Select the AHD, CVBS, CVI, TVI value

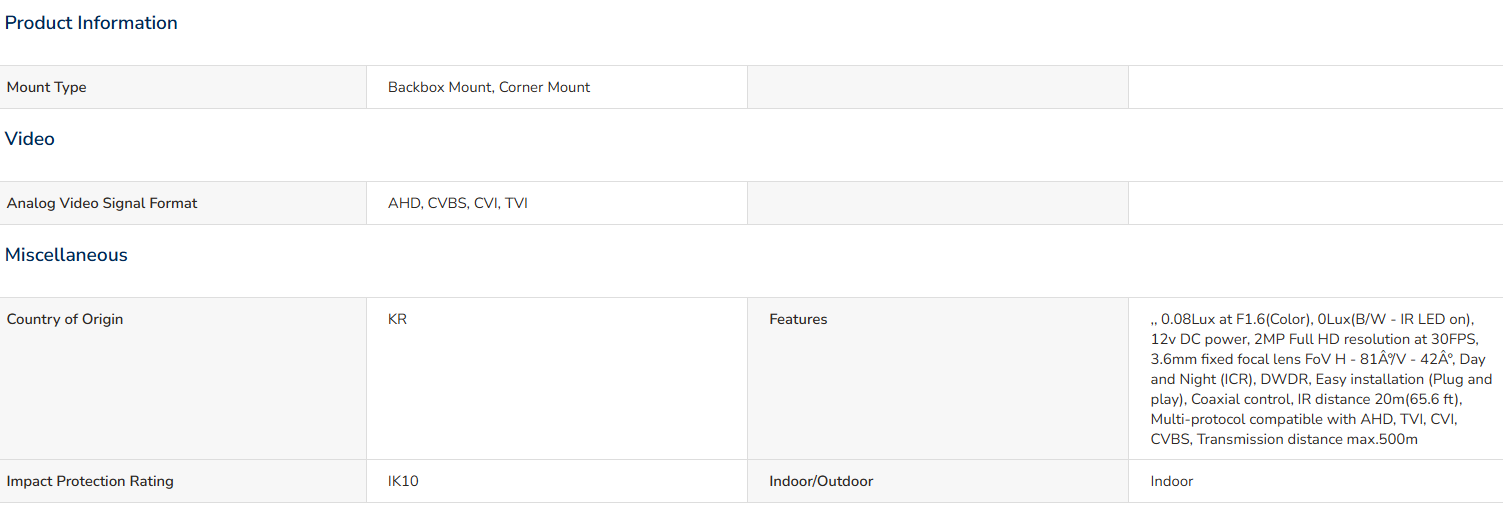click(458, 203)
